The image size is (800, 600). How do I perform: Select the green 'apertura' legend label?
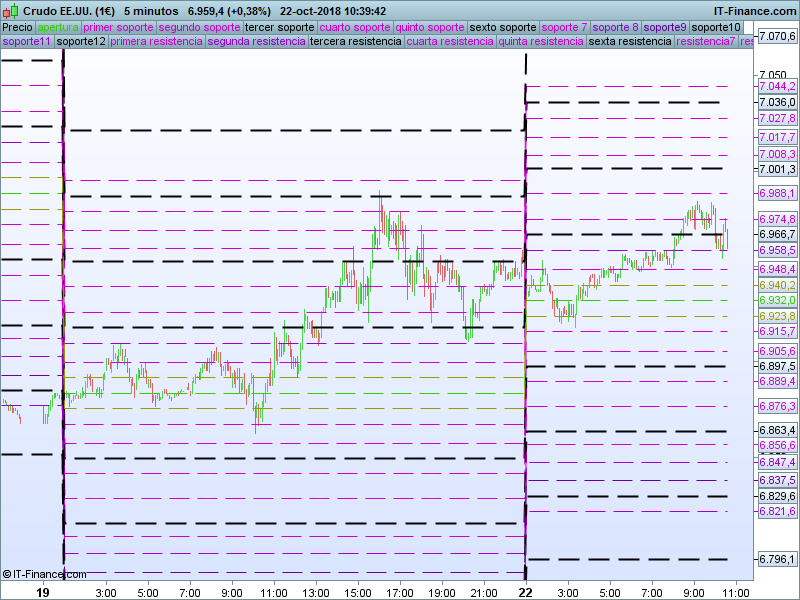pos(58,27)
